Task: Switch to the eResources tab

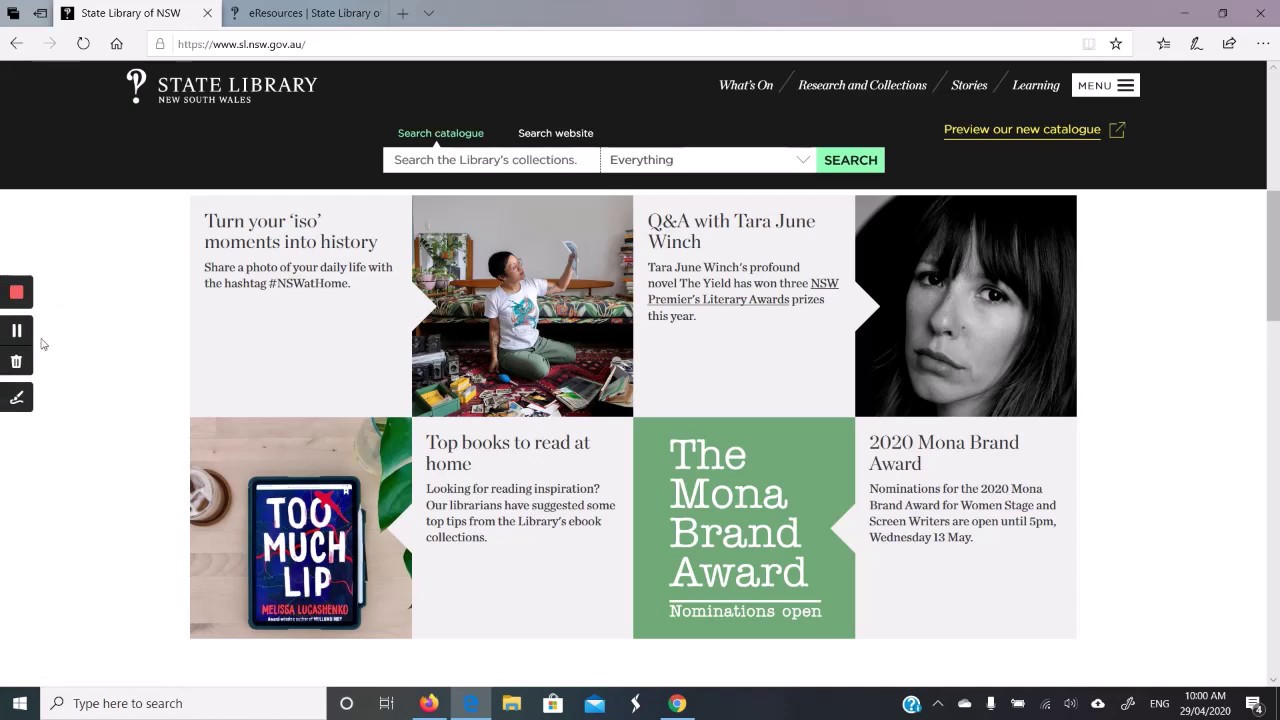Action: (x=305, y=13)
